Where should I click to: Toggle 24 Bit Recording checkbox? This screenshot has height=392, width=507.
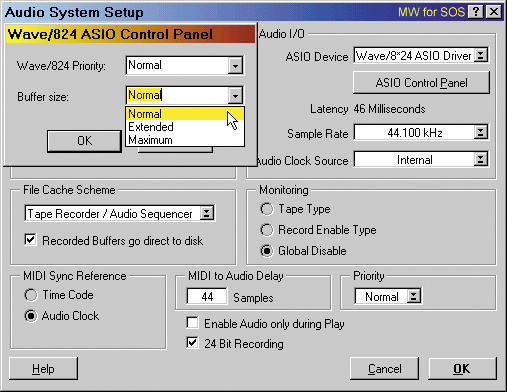tap(193, 343)
